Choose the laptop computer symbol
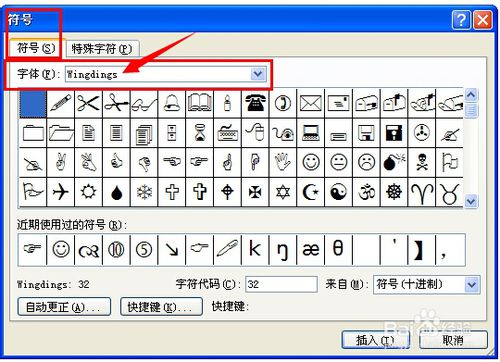 point(311,133)
